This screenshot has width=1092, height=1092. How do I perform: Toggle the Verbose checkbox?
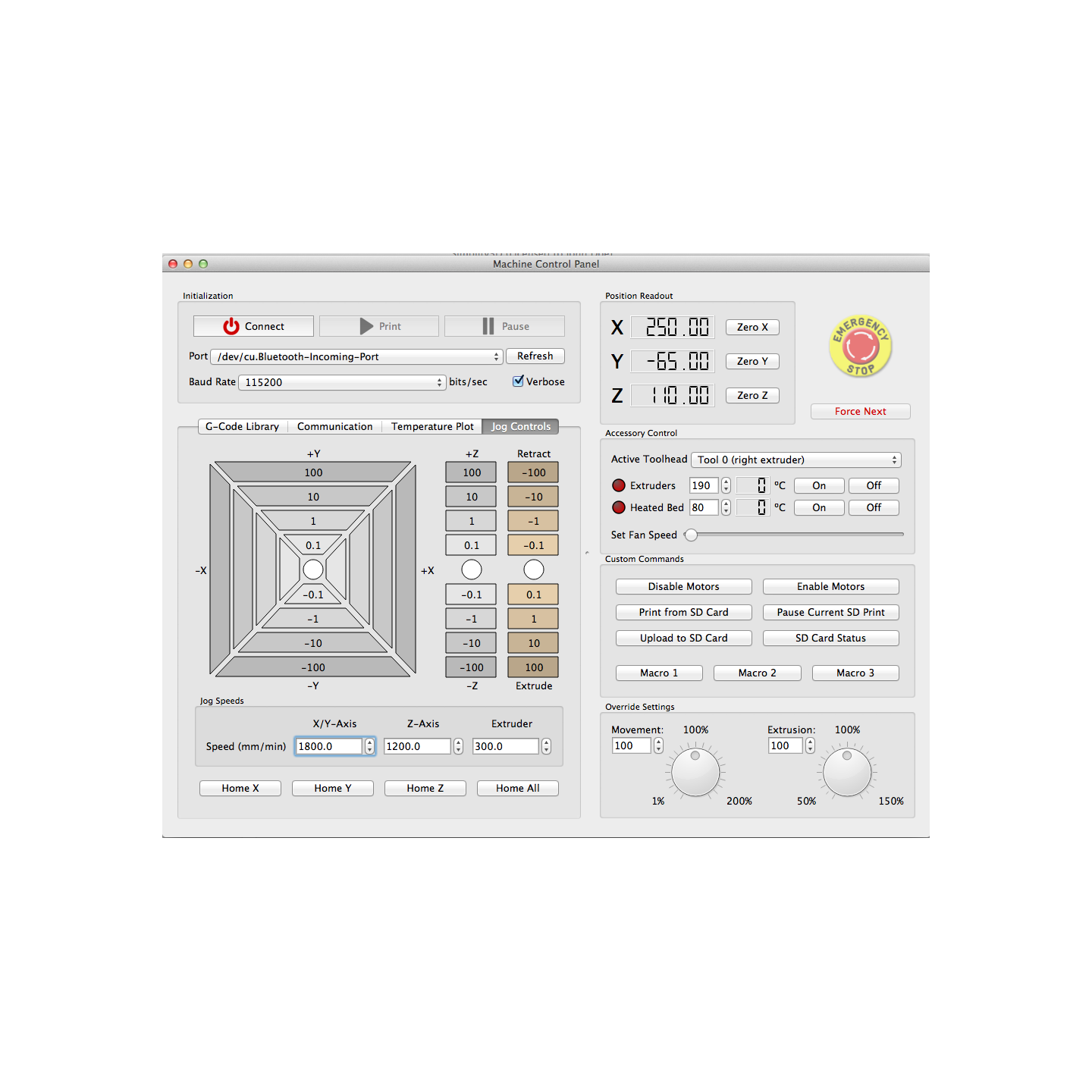click(518, 381)
